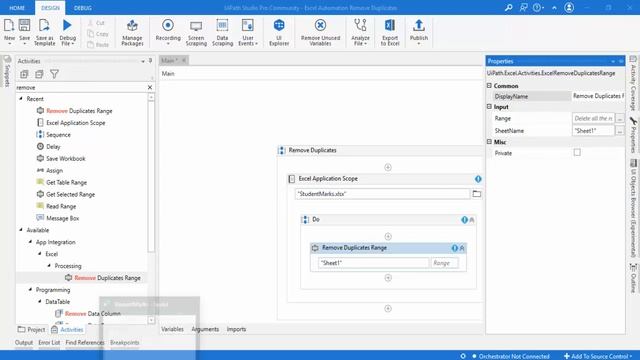Screen dimensions: 640x360
Task: Open the Arguments panel tab
Action: tap(205, 329)
